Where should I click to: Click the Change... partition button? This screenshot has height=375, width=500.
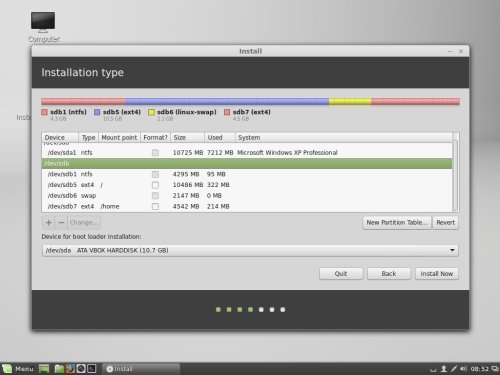(x=84, y=222)
